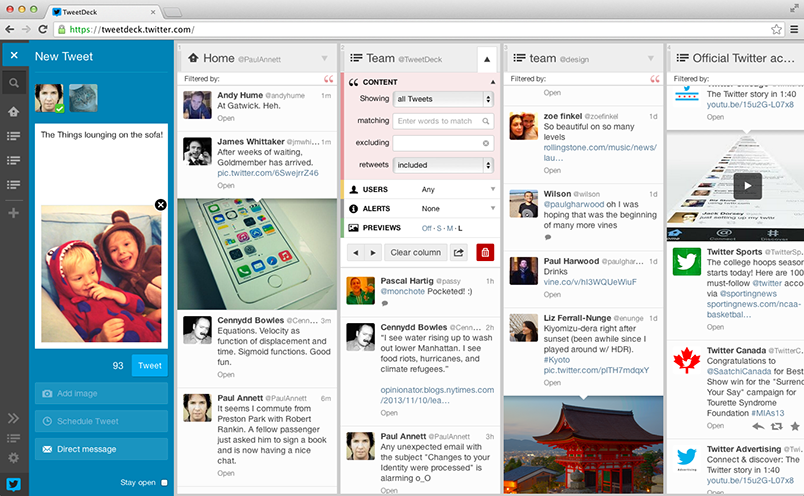Viewport: 804px width, 496px height.
Task: Click the Tweet button
Action: point(150,366)
